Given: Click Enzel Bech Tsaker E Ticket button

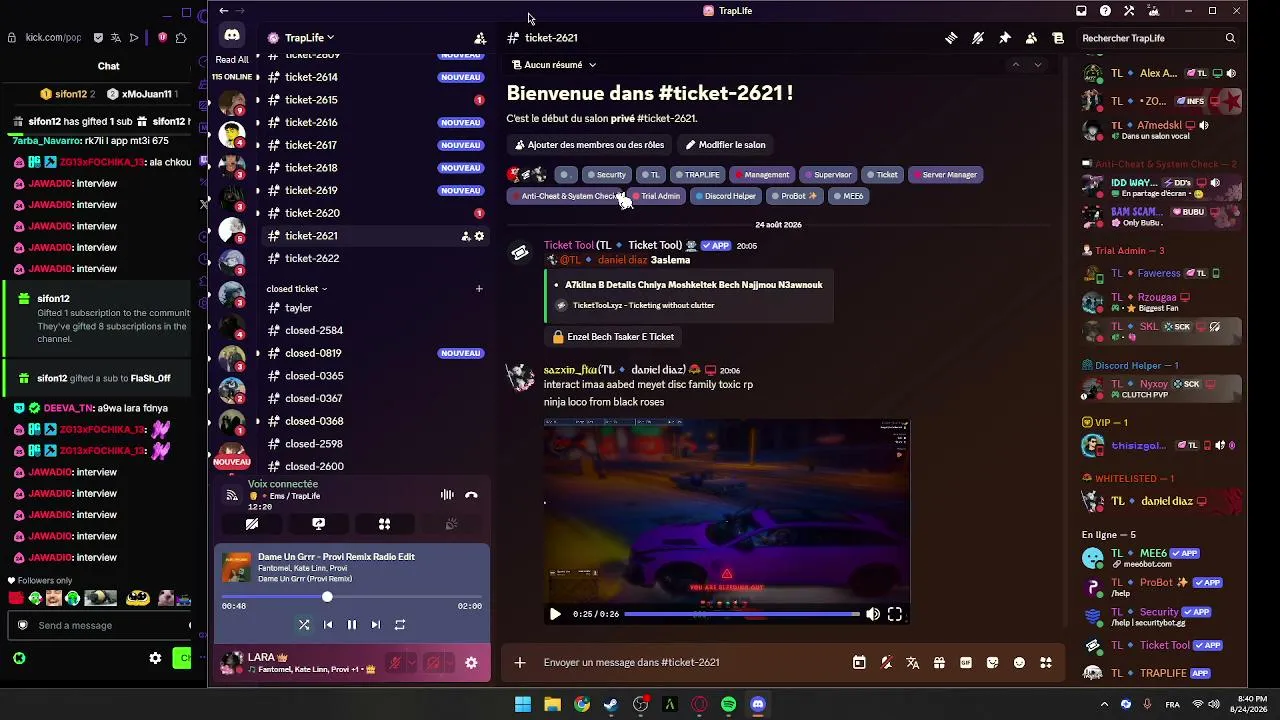Looking at the screenshot, I should 613,337.
